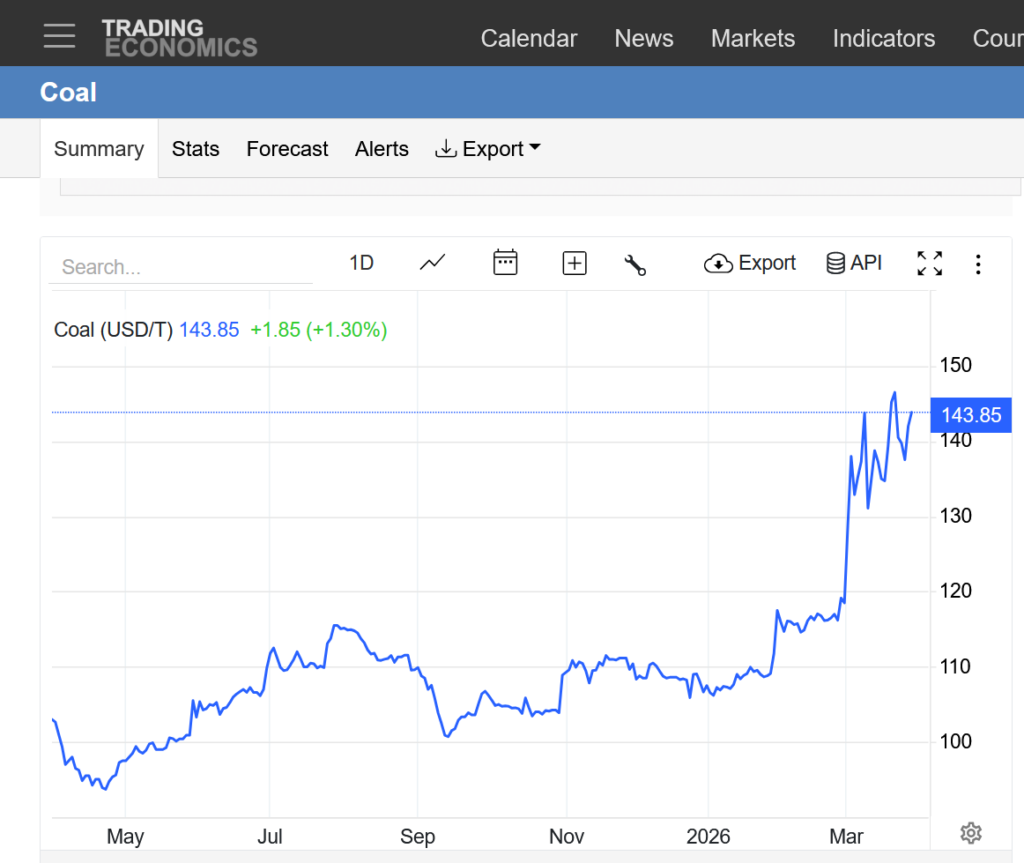Image resolution: width=1024 pixels, height=863 pixels.
Task: Open the hamburger navigation menu
Action: 59,36
